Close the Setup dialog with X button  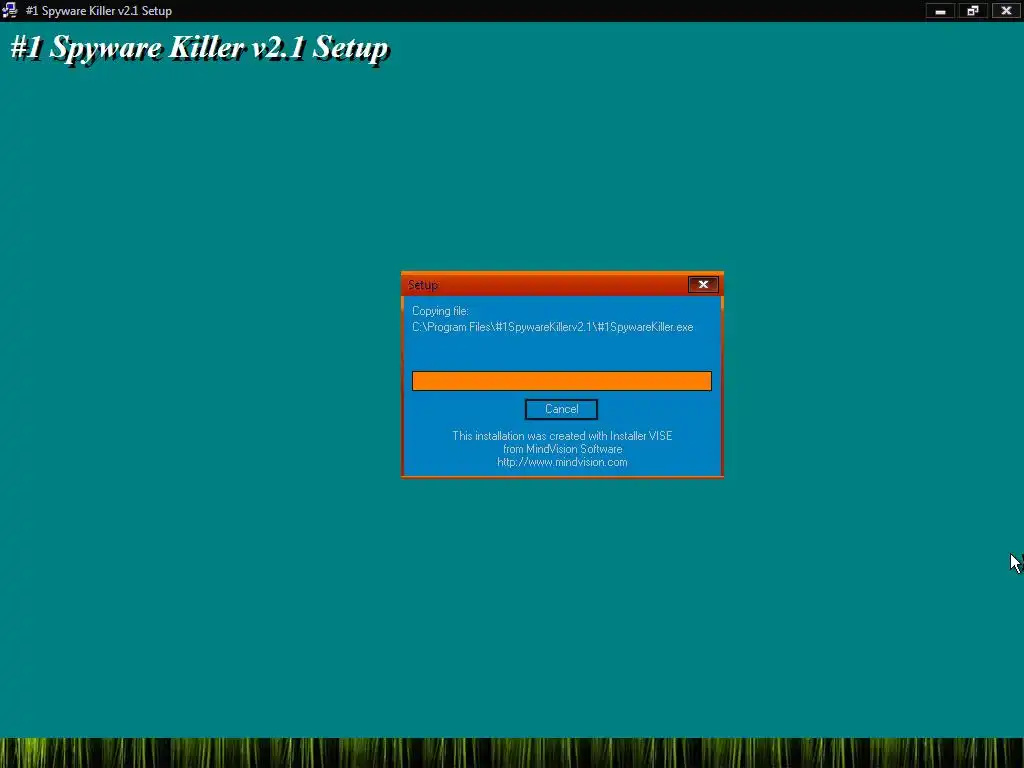(703, 284)
